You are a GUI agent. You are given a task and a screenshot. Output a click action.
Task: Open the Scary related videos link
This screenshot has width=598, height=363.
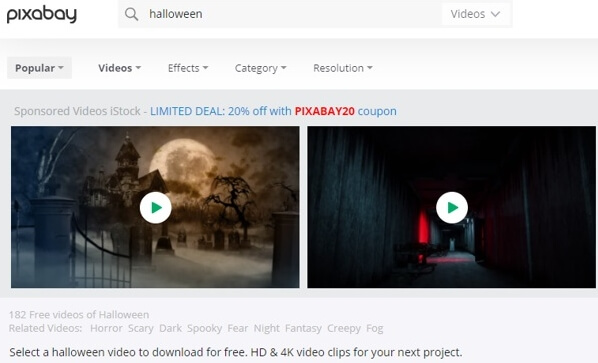coord(141,328)
